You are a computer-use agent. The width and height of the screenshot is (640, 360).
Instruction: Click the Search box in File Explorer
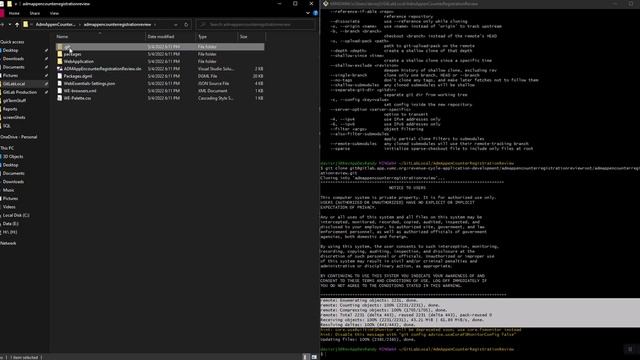(x=255, y=24)
